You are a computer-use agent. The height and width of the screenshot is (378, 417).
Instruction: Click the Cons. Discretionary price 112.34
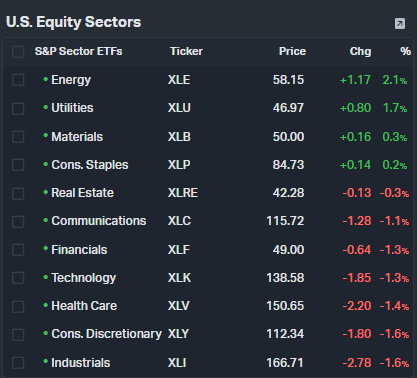click(x=285, y=334)
